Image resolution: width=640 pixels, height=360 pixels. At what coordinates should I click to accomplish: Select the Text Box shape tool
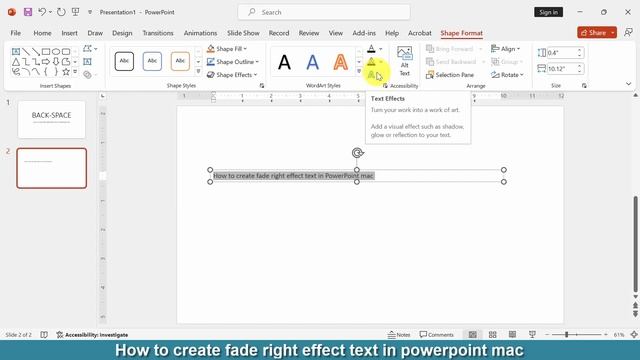(x=16, y=51)
